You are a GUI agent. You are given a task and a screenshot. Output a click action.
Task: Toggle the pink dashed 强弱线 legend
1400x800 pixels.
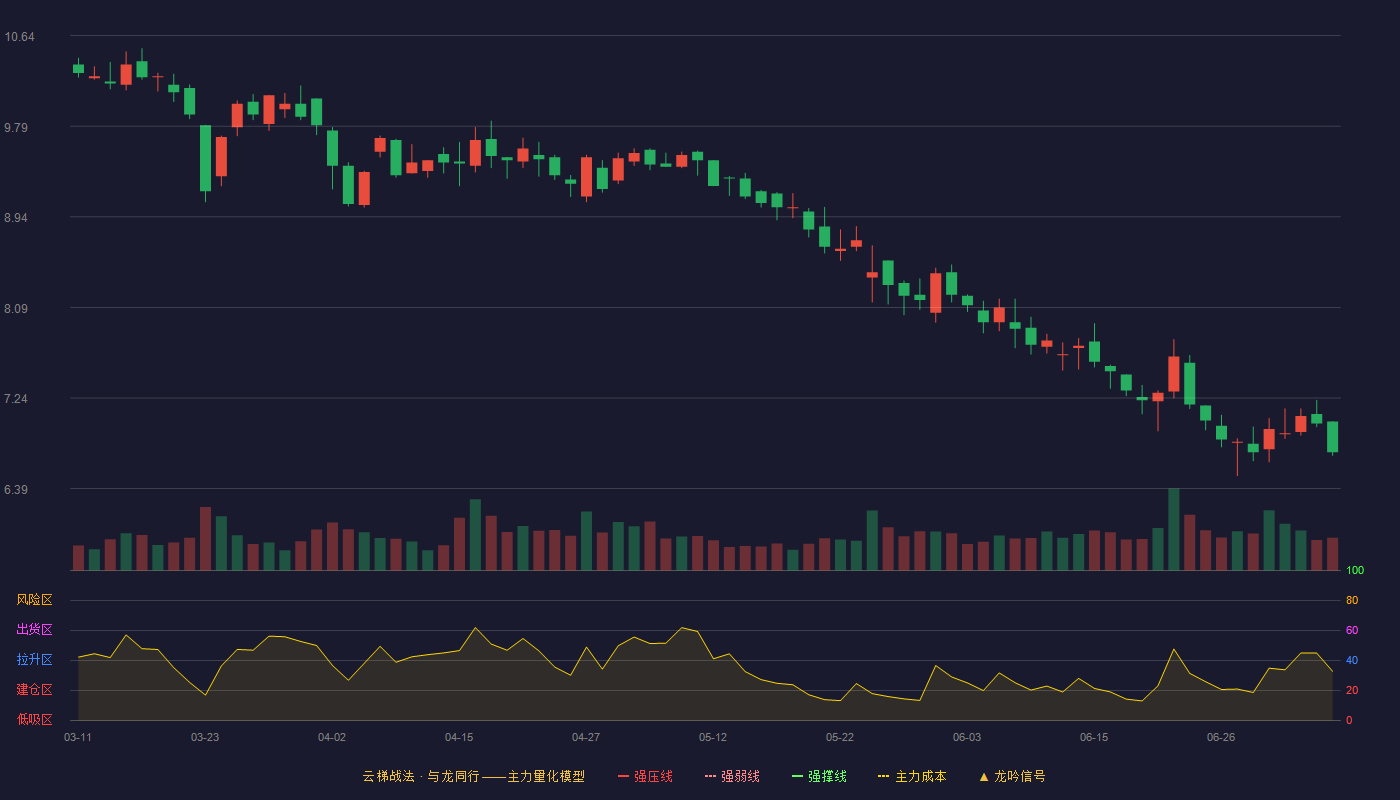732,776
